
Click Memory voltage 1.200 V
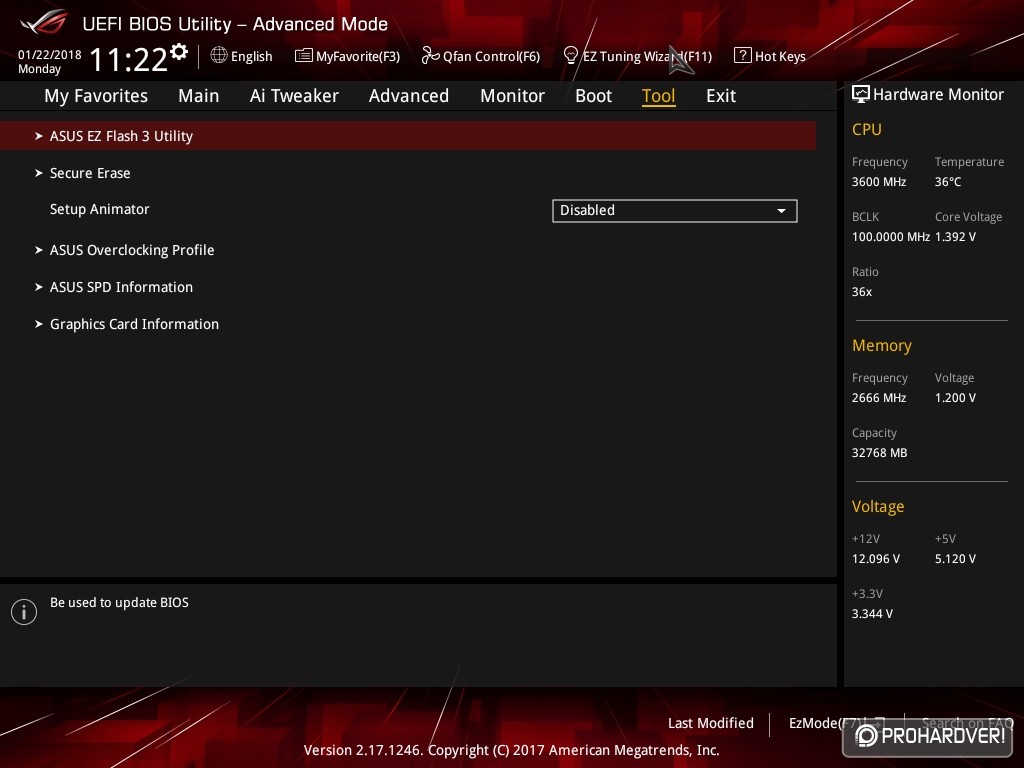955,398
